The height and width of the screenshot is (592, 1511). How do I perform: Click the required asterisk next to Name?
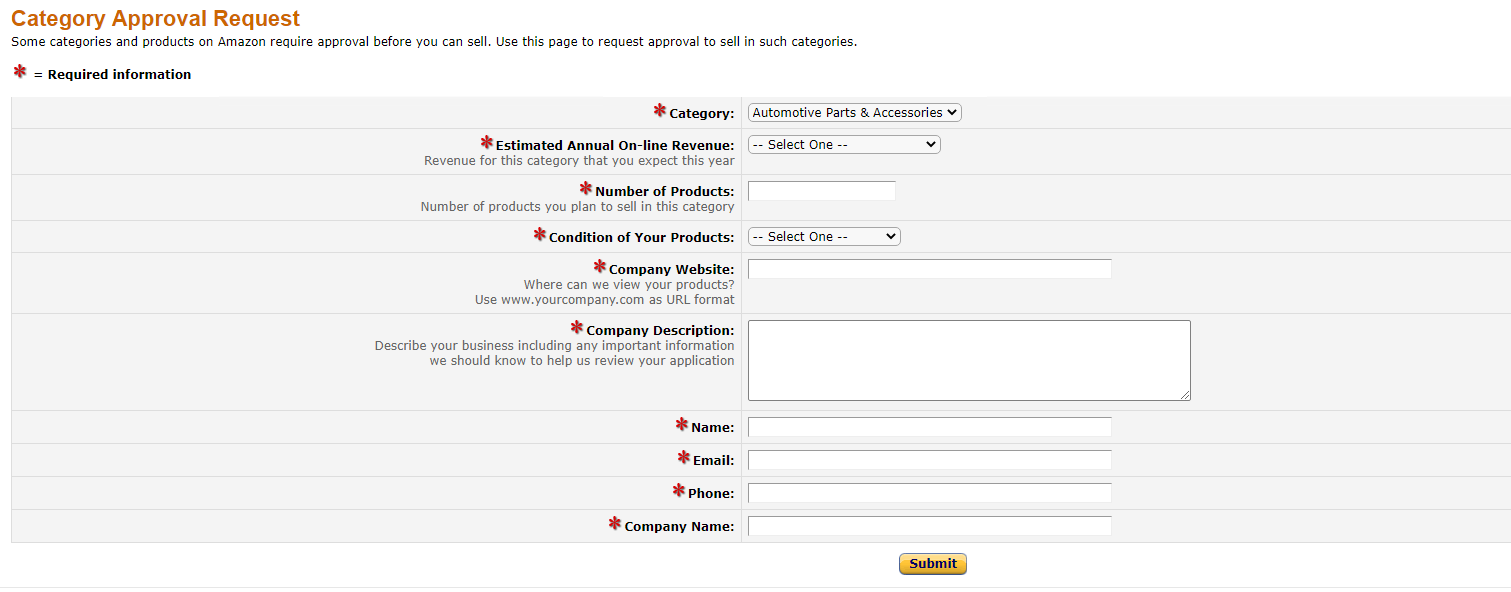click(682, 424)
